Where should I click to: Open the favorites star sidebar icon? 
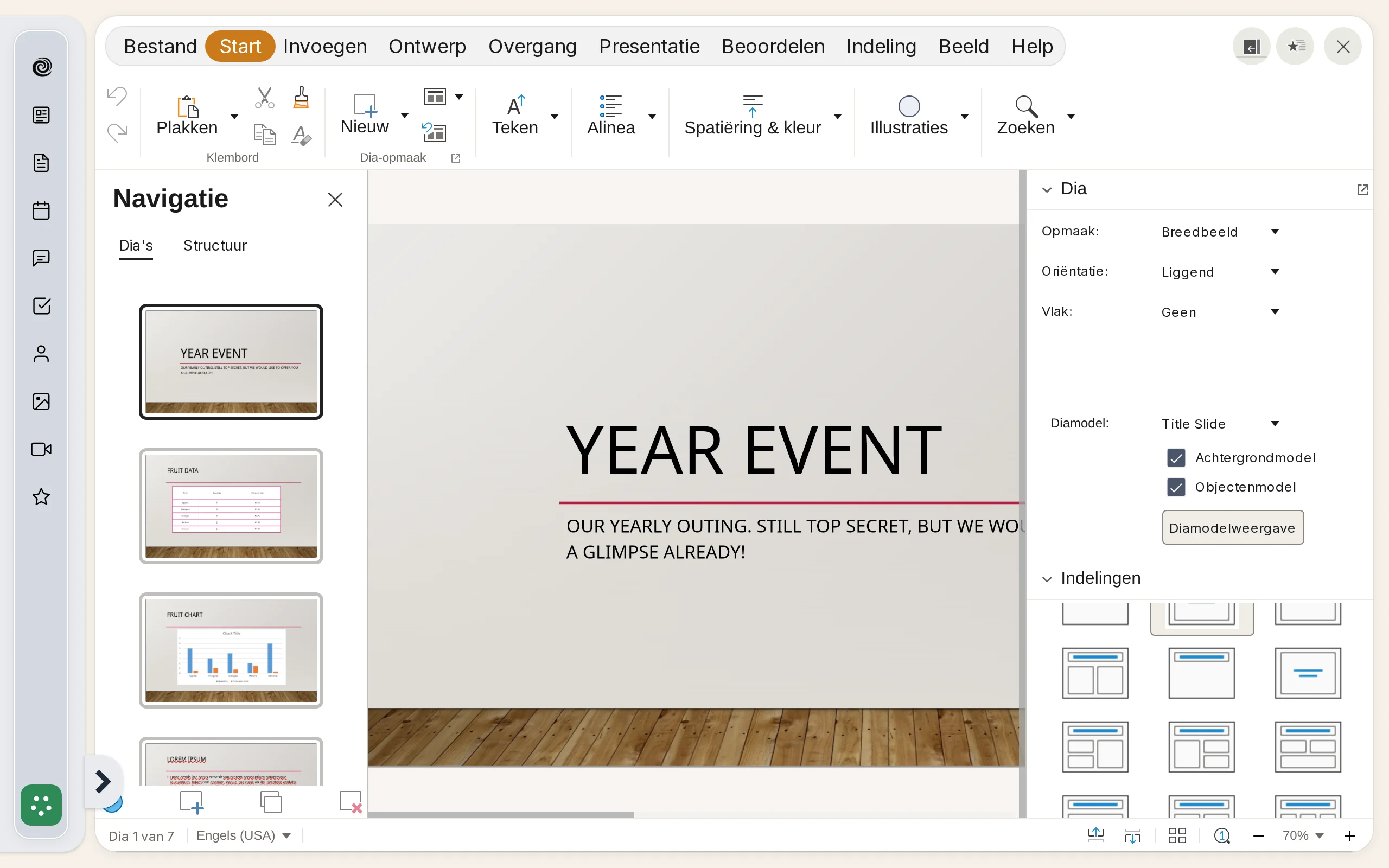pos(41,496)
